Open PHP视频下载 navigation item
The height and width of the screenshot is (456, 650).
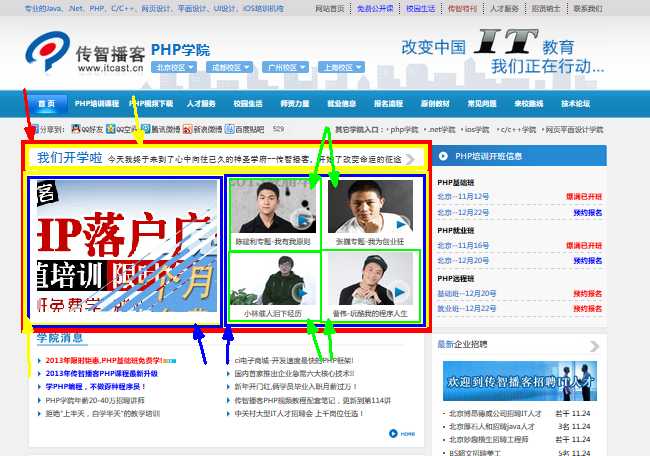click(x=151, y=103)
